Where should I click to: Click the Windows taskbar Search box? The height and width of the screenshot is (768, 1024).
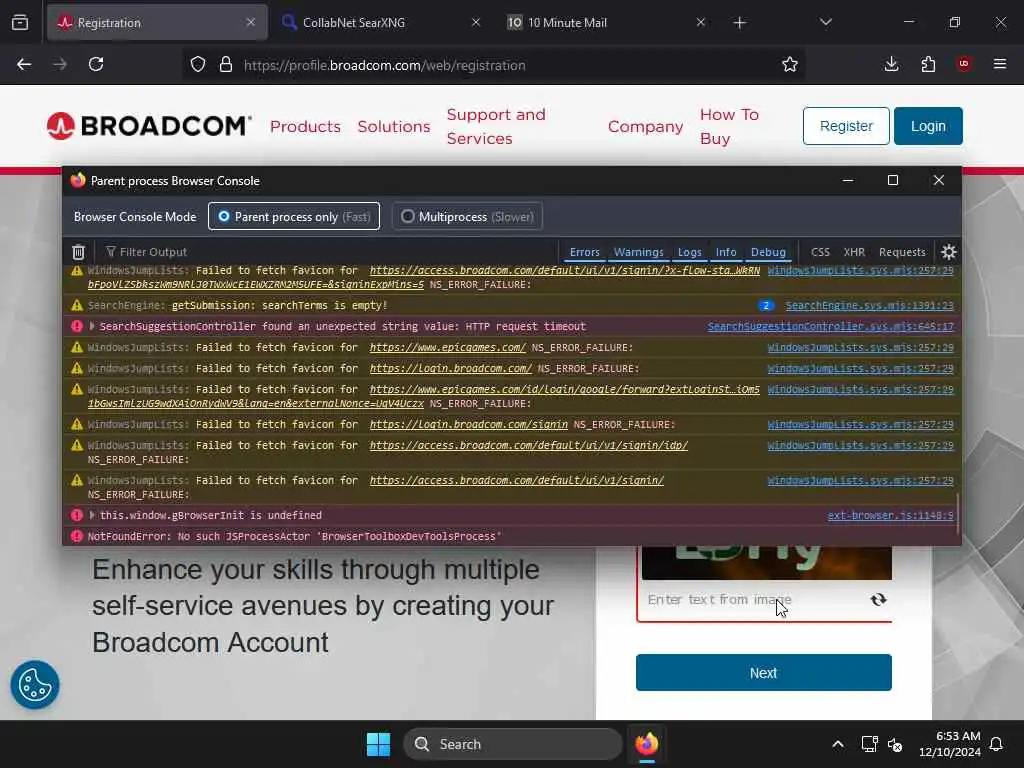coord(513,744)
